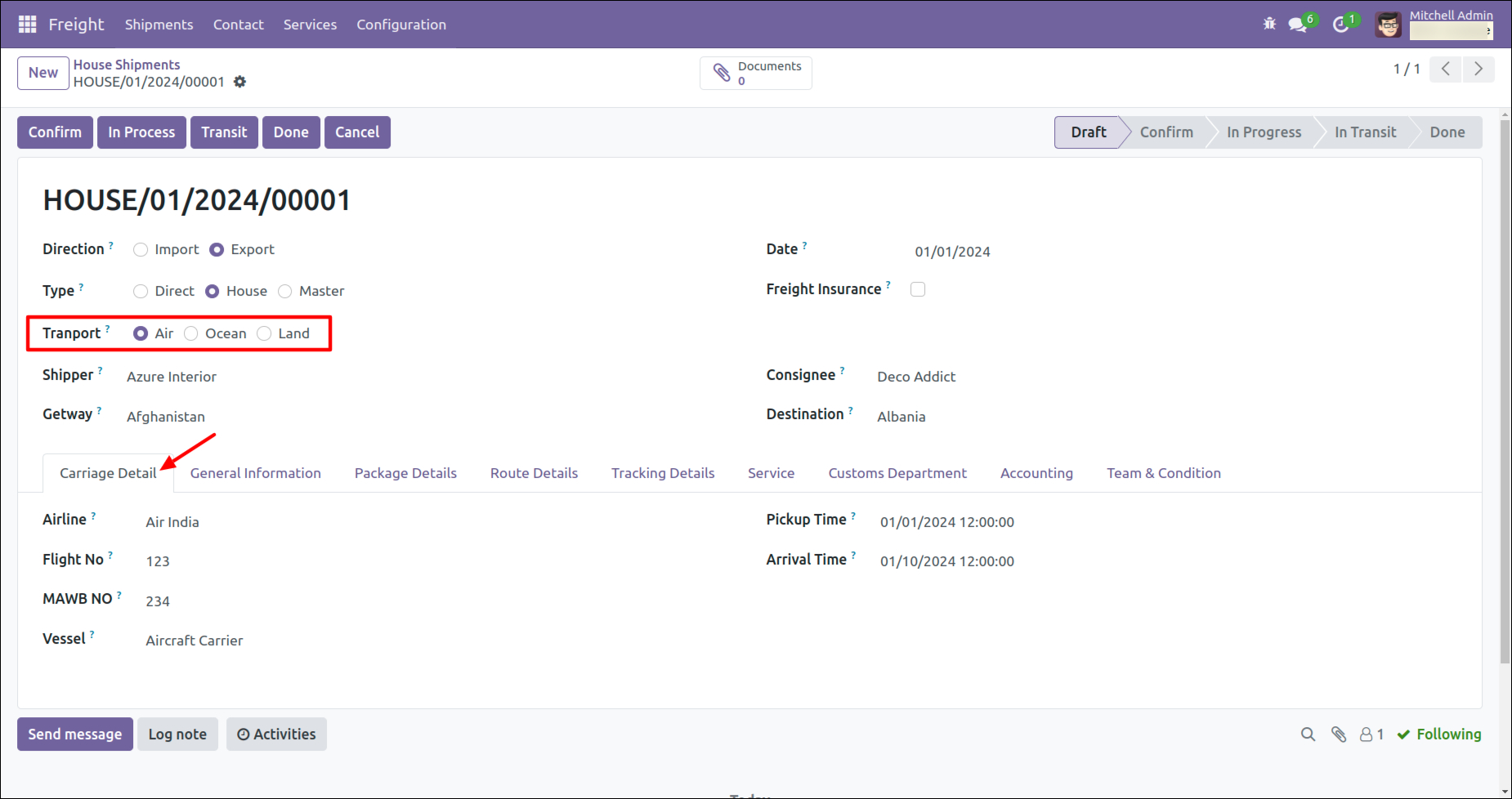Select House type radio
This screenshot has width=1512, height=799.
pos(212,292)
